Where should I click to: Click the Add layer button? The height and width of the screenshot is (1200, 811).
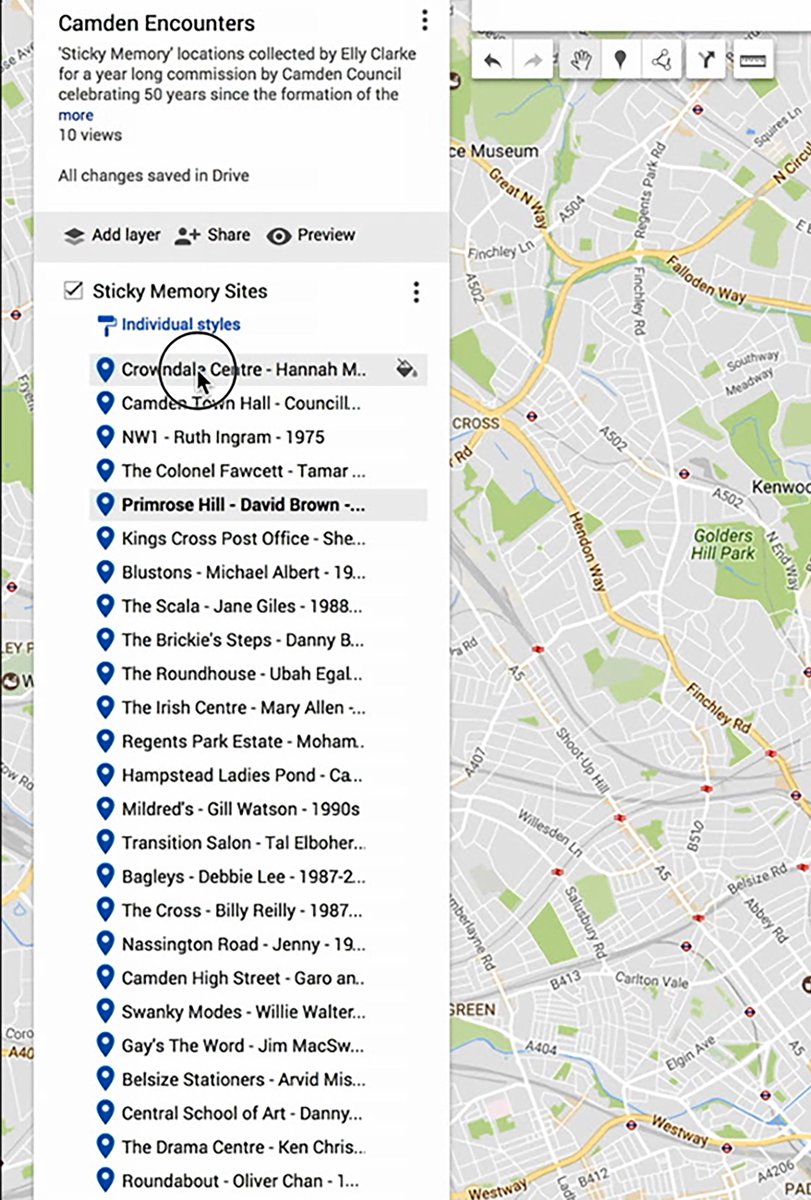112,235
